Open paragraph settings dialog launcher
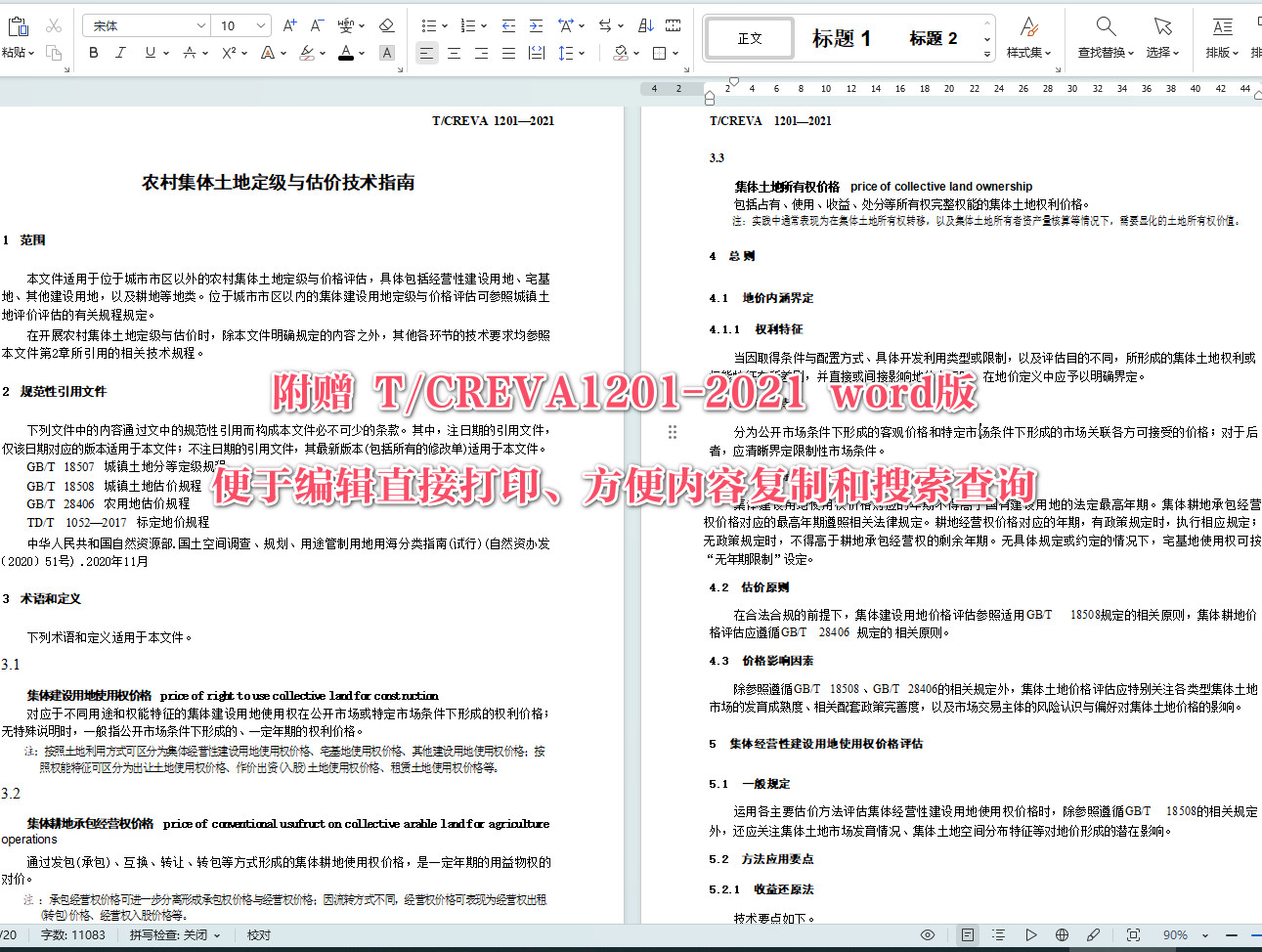The image size is (1262, 952). pos(686,70)
